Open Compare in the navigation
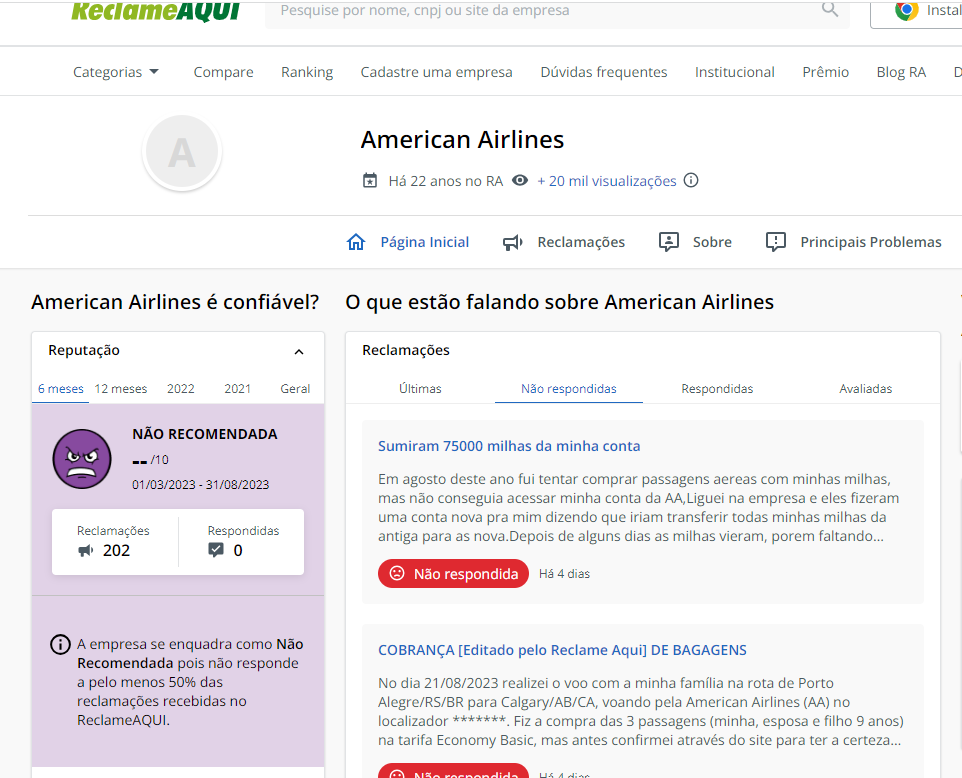962x778 pixels. (223, 72)
